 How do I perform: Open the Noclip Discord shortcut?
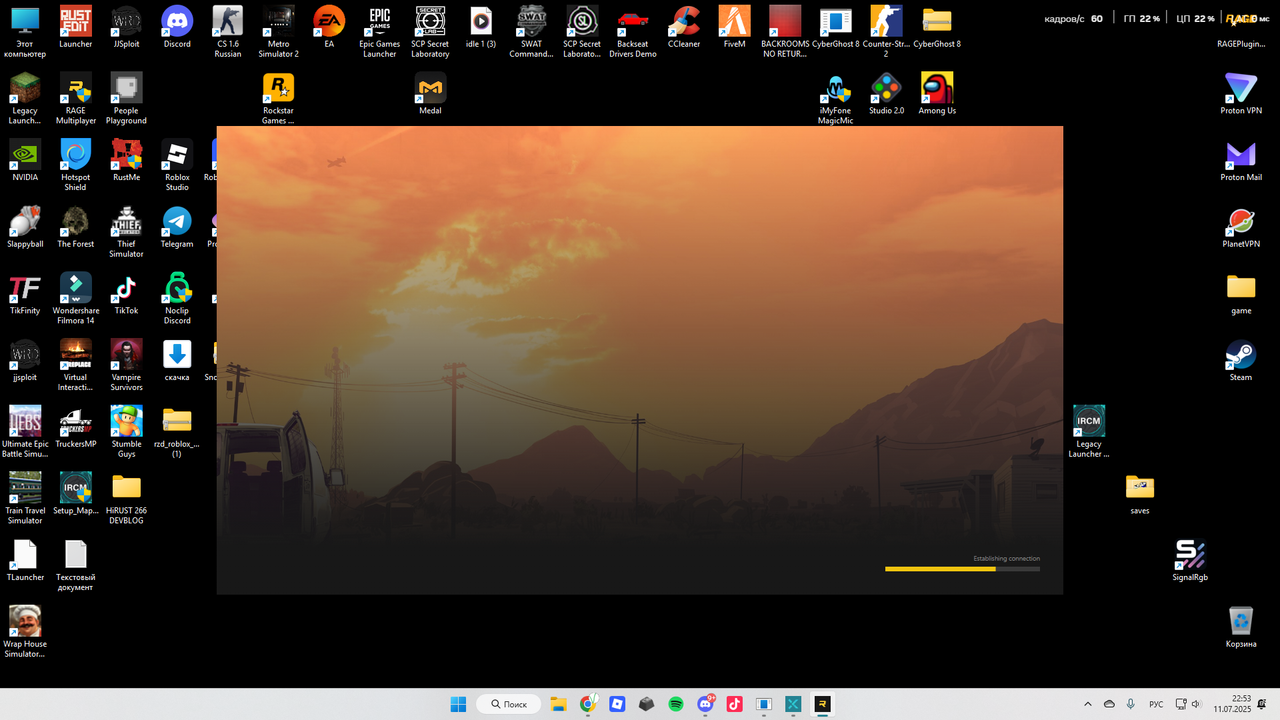(177, 299)
